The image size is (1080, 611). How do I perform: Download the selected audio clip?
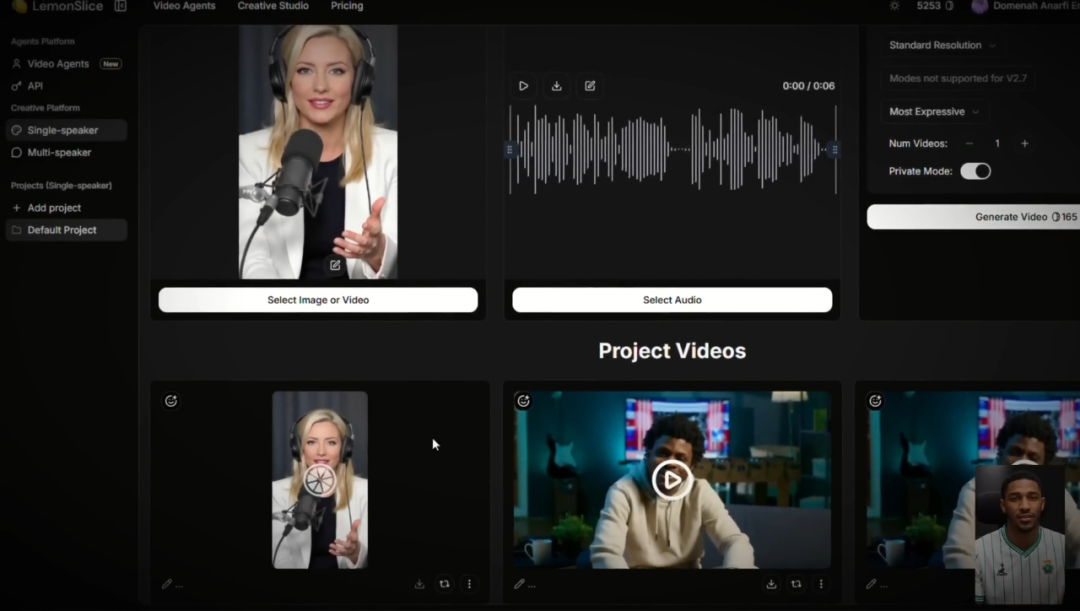[557, 86]
